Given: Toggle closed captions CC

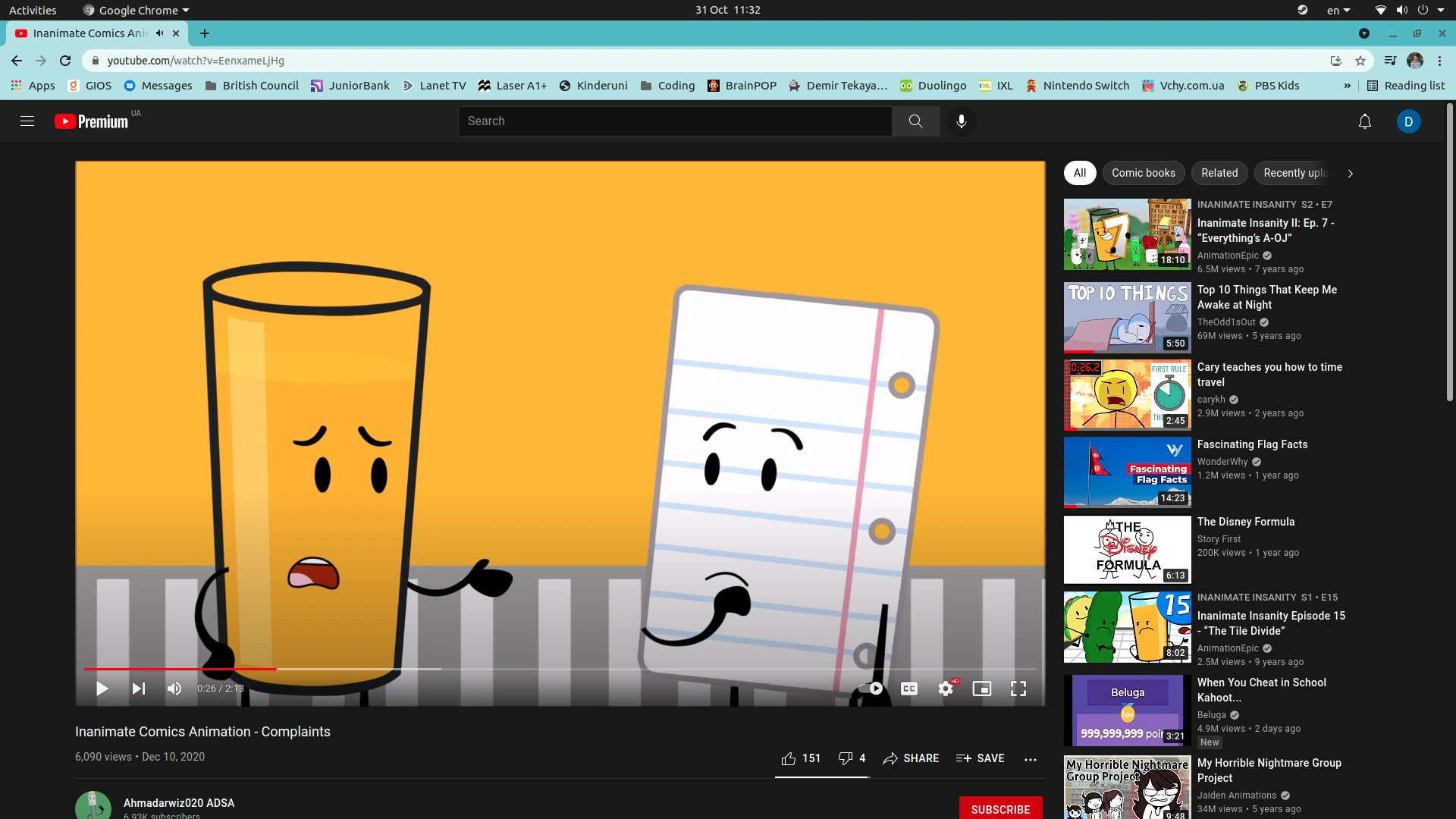Looking at the screenshot, I should [908, 689].
